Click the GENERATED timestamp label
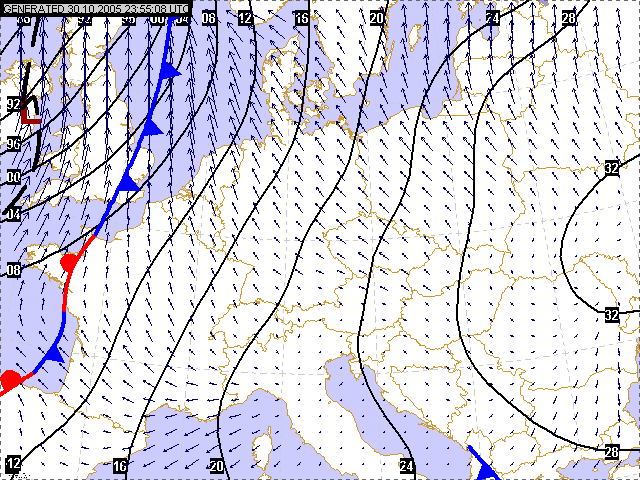Viewport: 640px width, 480px height. point(96,8)
